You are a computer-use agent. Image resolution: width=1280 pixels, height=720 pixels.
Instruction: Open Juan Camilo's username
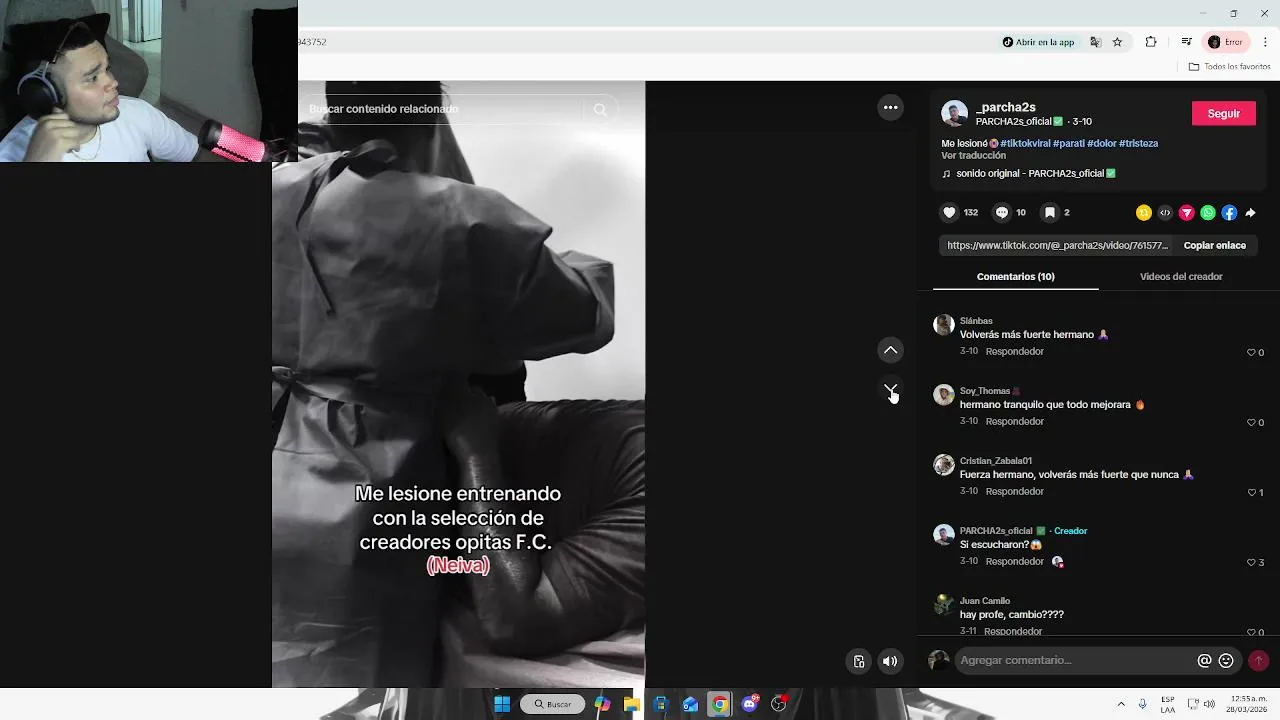(985, 601)
